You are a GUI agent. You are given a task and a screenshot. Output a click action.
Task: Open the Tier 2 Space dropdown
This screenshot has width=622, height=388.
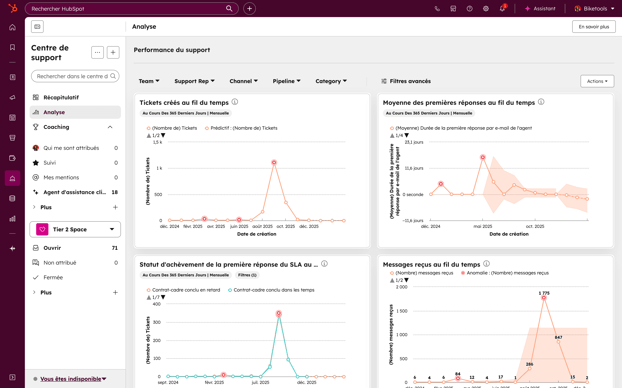click(75, 229)
